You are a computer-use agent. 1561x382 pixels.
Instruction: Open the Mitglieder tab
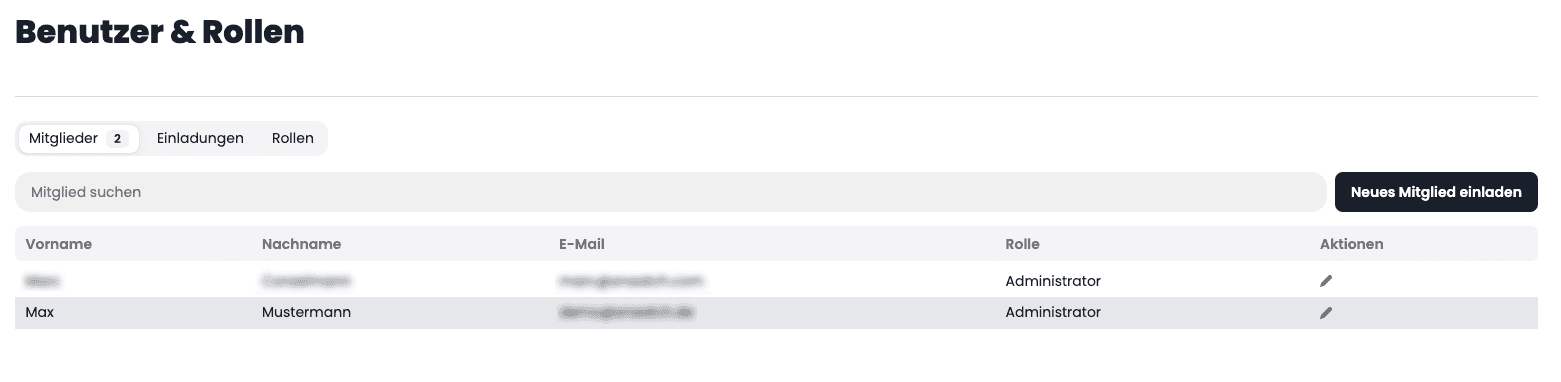coord(78,139)
